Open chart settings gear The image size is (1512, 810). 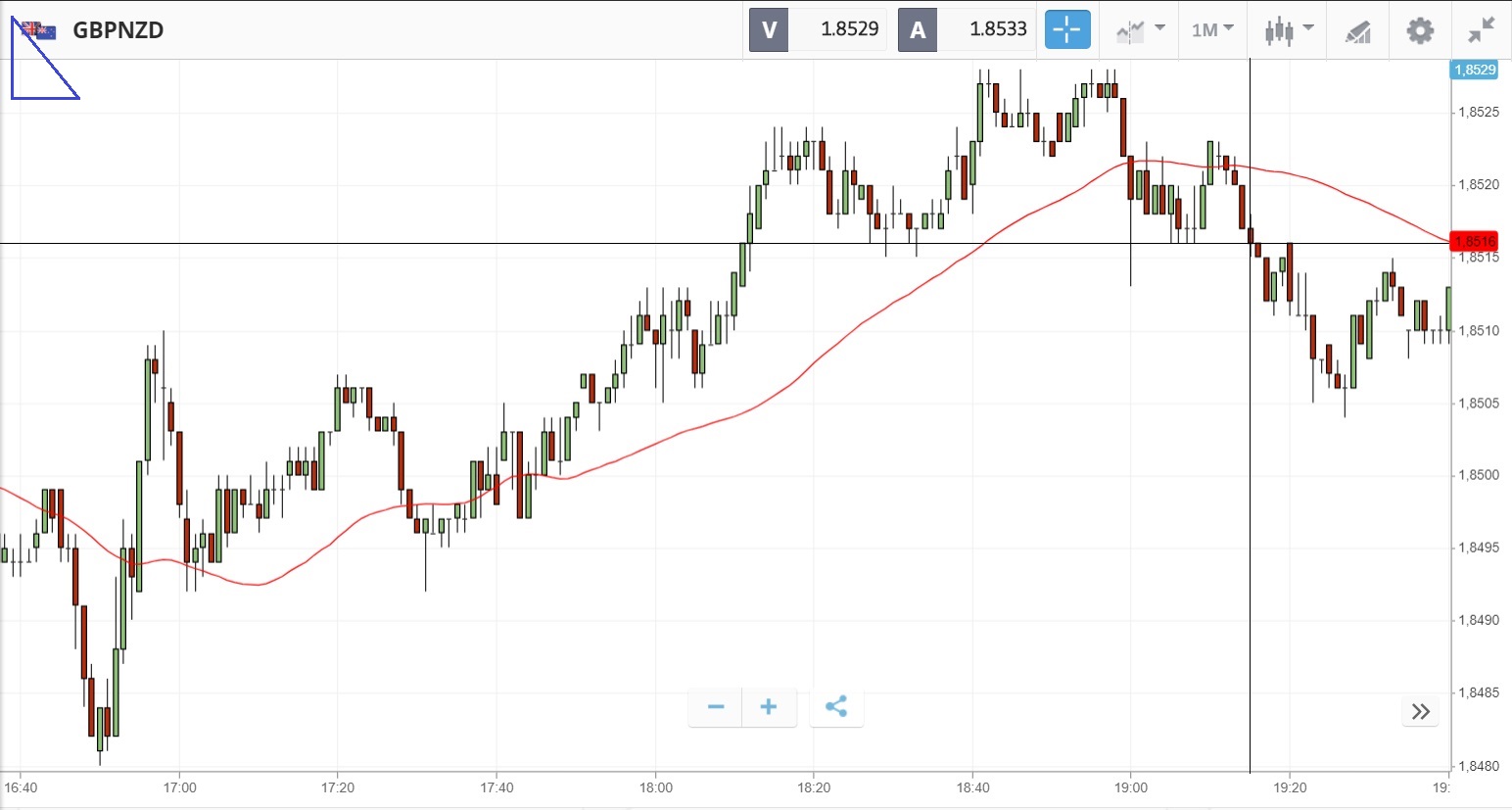tap(1420, 29)
